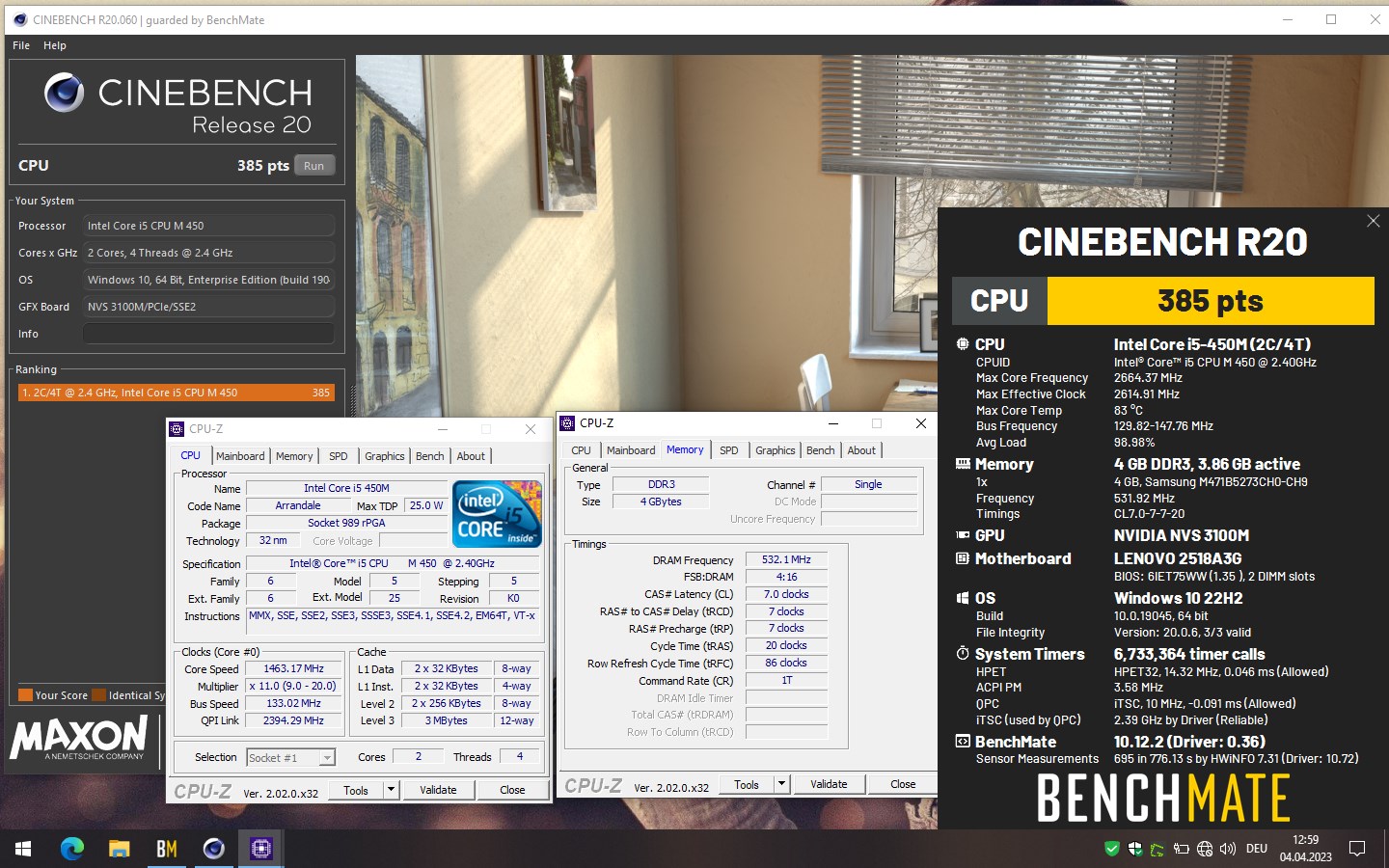Viewport: 1389px width, 868px height.
Task: Click the Cinebench sphere logo in the left panel
Action: [65, 93]
